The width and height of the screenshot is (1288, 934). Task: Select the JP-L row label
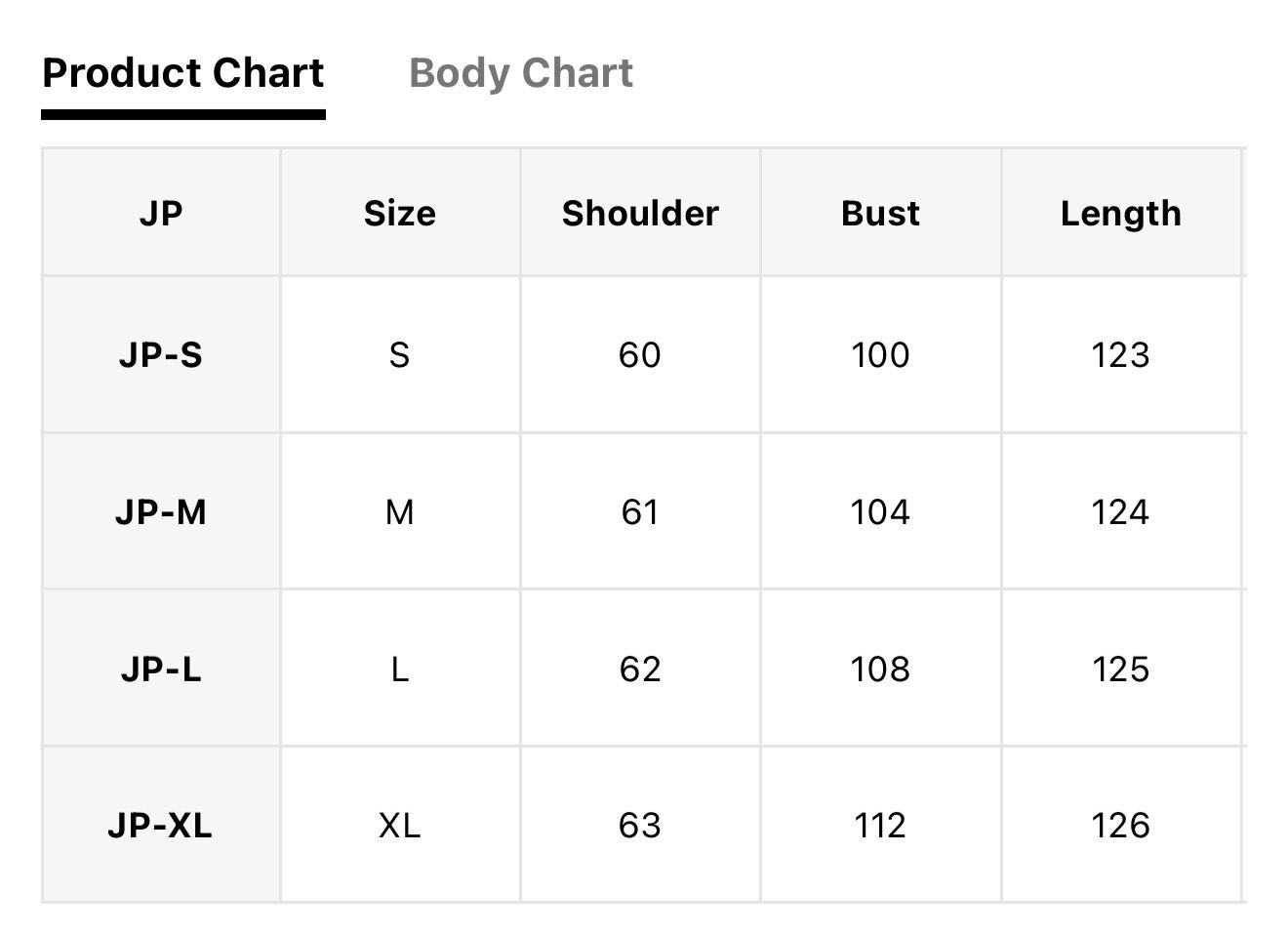click(161, 669)
